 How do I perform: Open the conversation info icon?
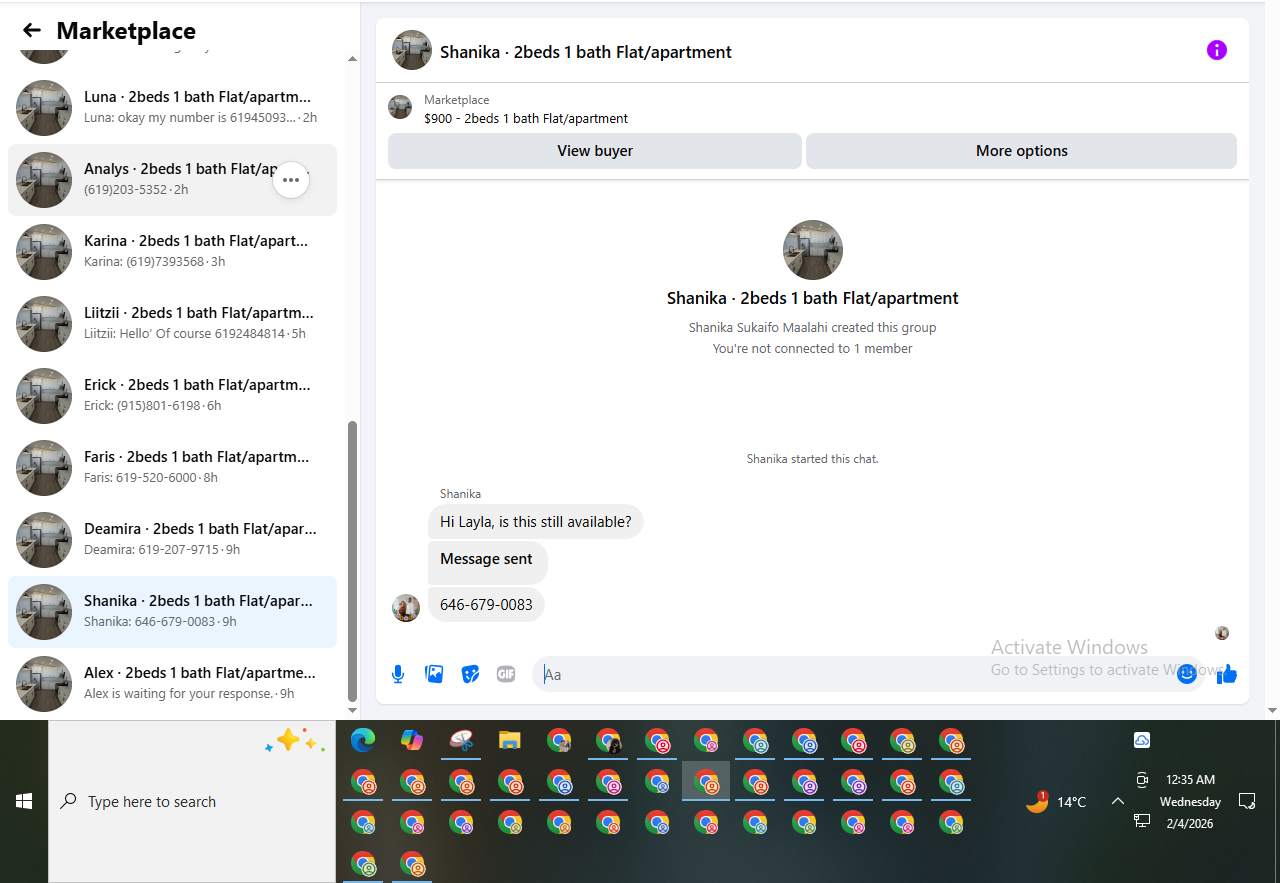click(x=1217, y=50)
